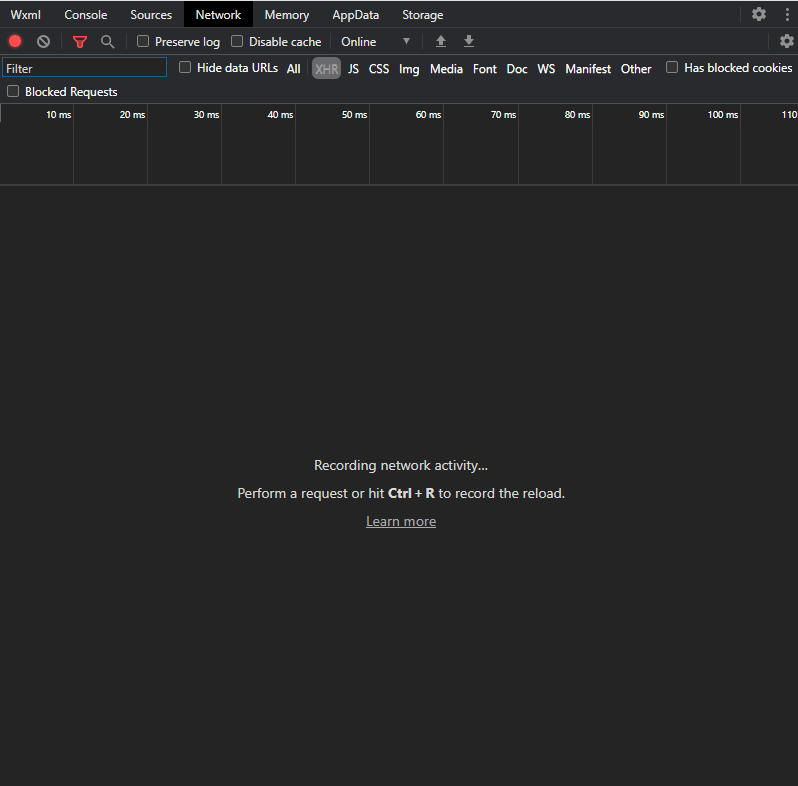
Task: Clear the network log
Action: (x=43, y=41)
